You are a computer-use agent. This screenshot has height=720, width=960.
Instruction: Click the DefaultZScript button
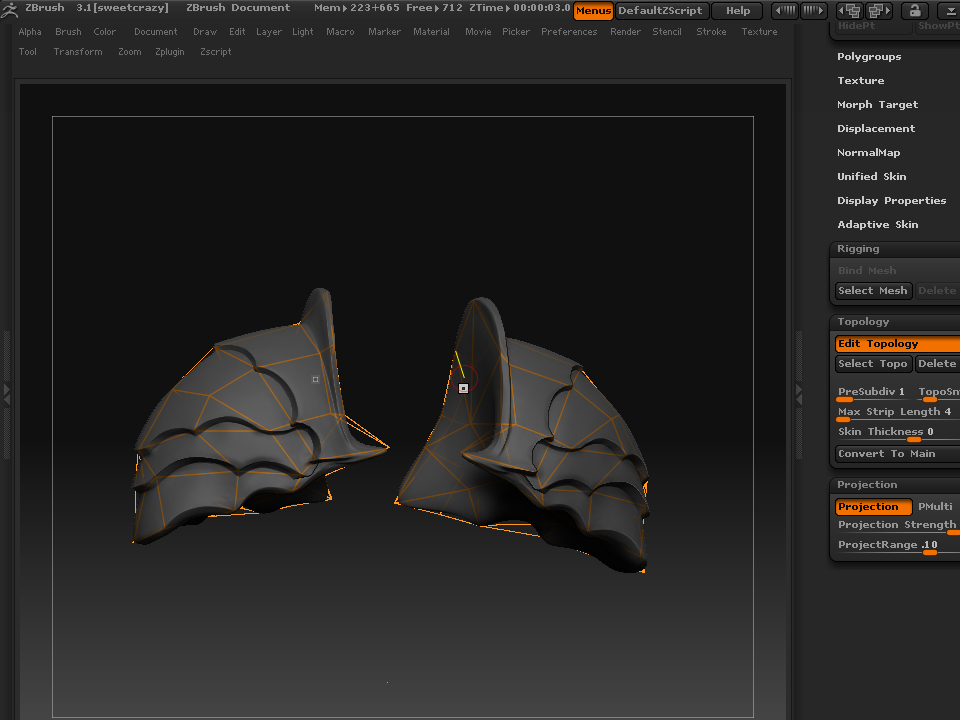662,10
